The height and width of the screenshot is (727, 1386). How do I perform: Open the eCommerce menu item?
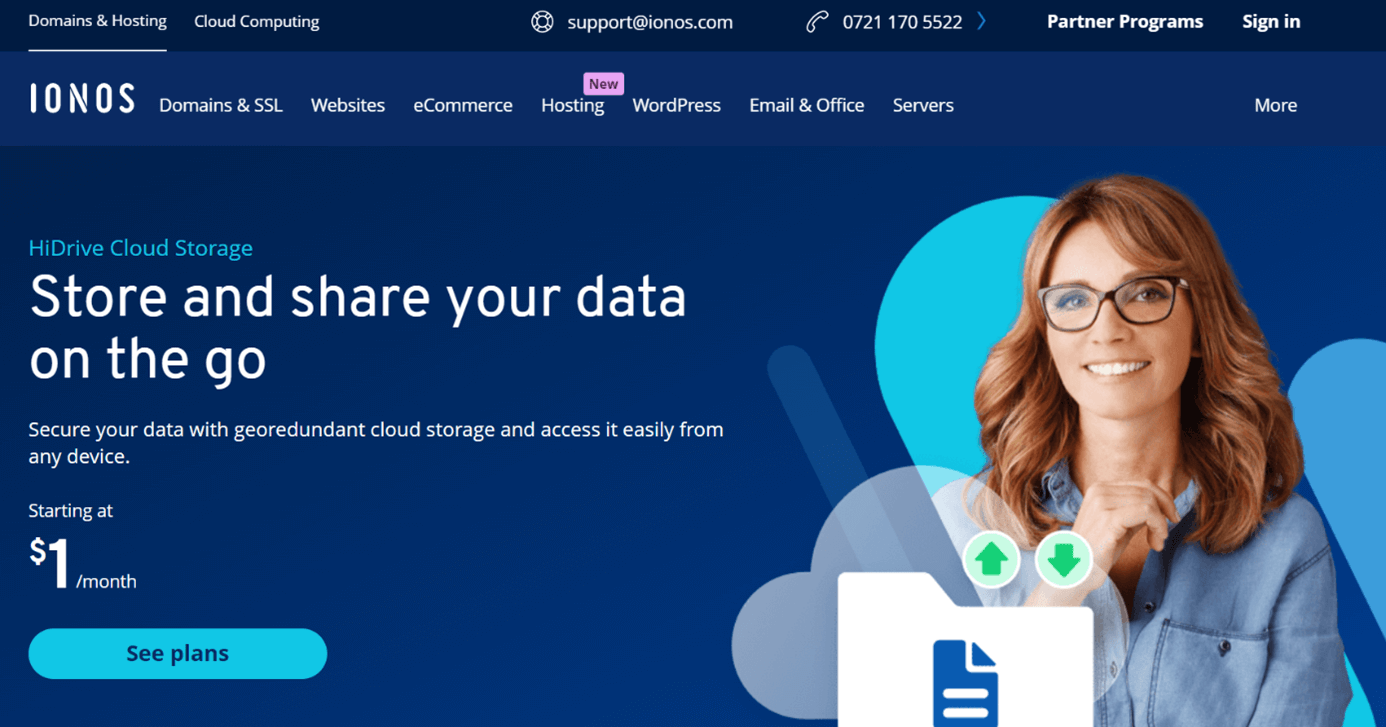tap(463, 105)
